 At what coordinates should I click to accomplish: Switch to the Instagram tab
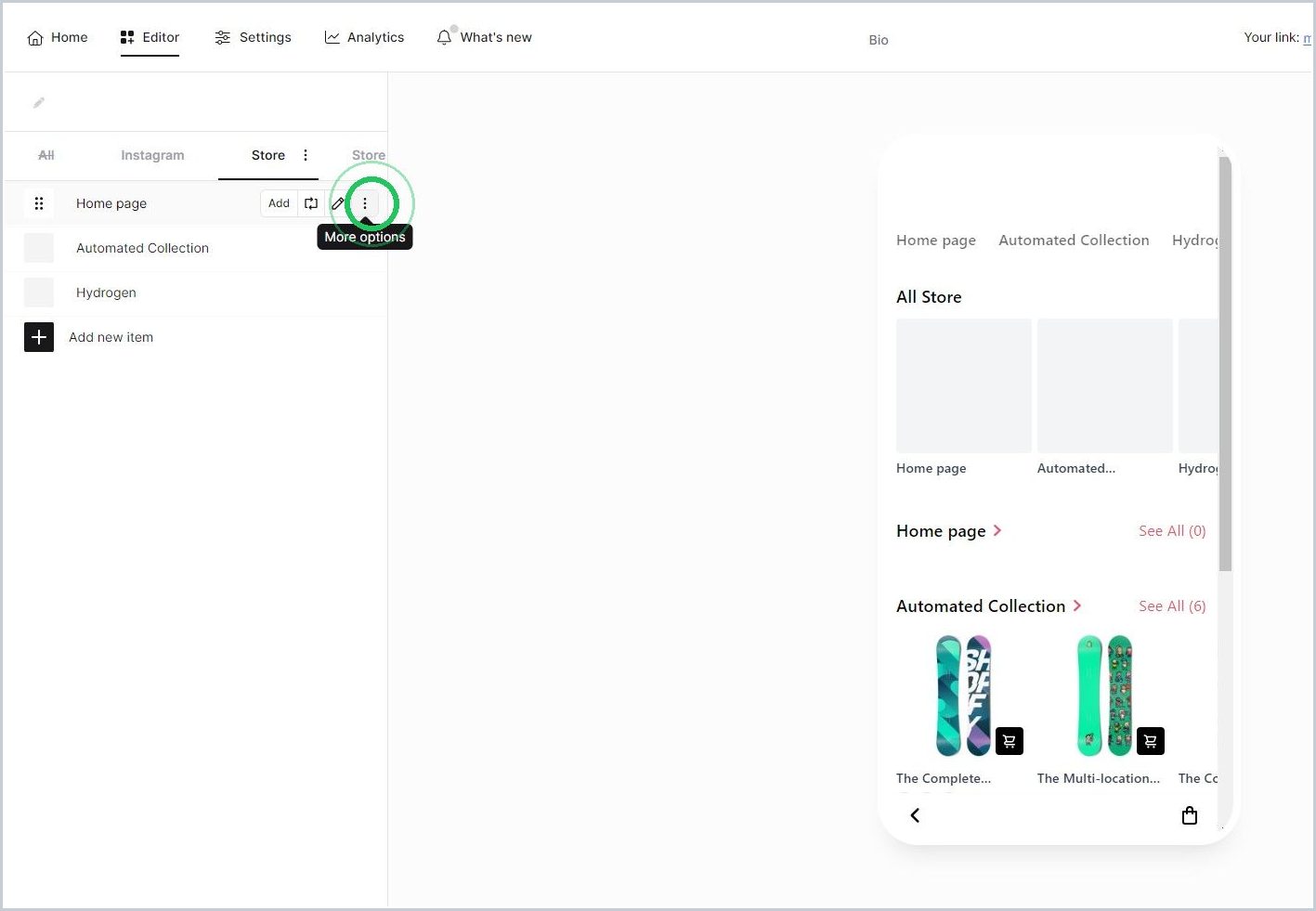point(152,155)
